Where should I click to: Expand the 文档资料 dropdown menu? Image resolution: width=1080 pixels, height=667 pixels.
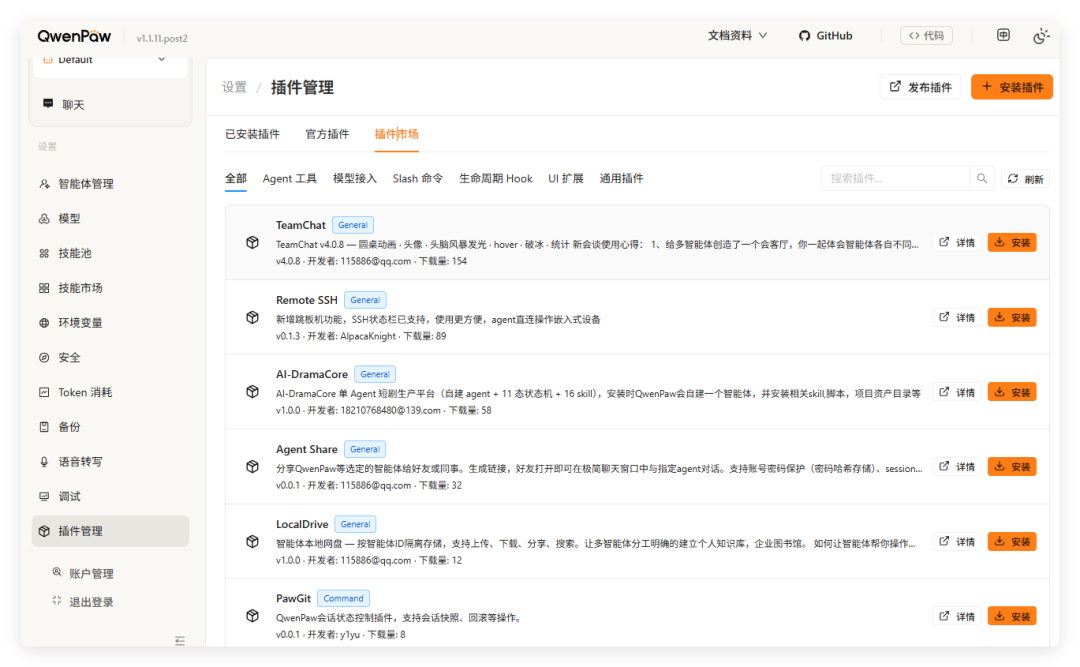tap(737, 36)
